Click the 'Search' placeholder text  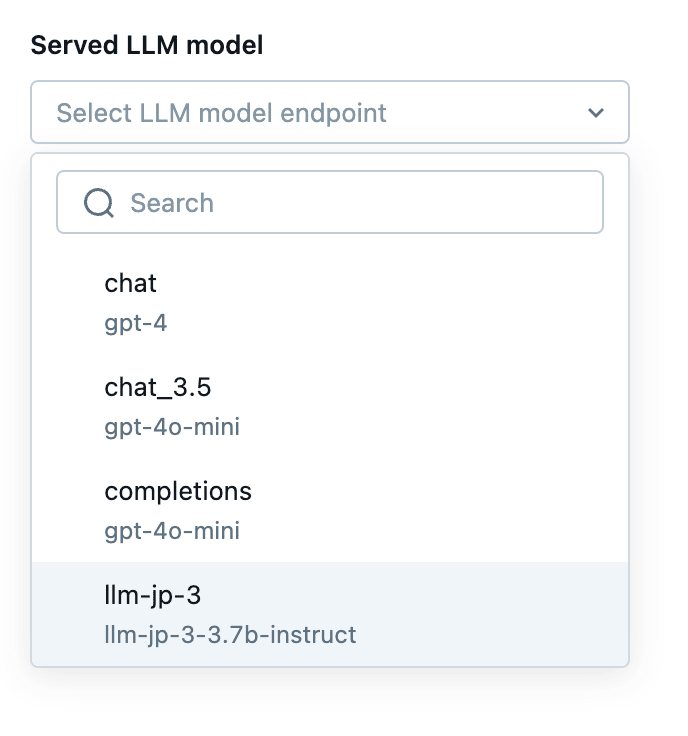172,203
